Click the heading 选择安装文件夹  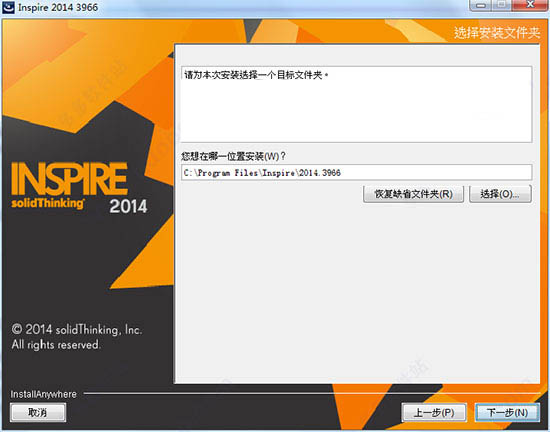[497, 33]
